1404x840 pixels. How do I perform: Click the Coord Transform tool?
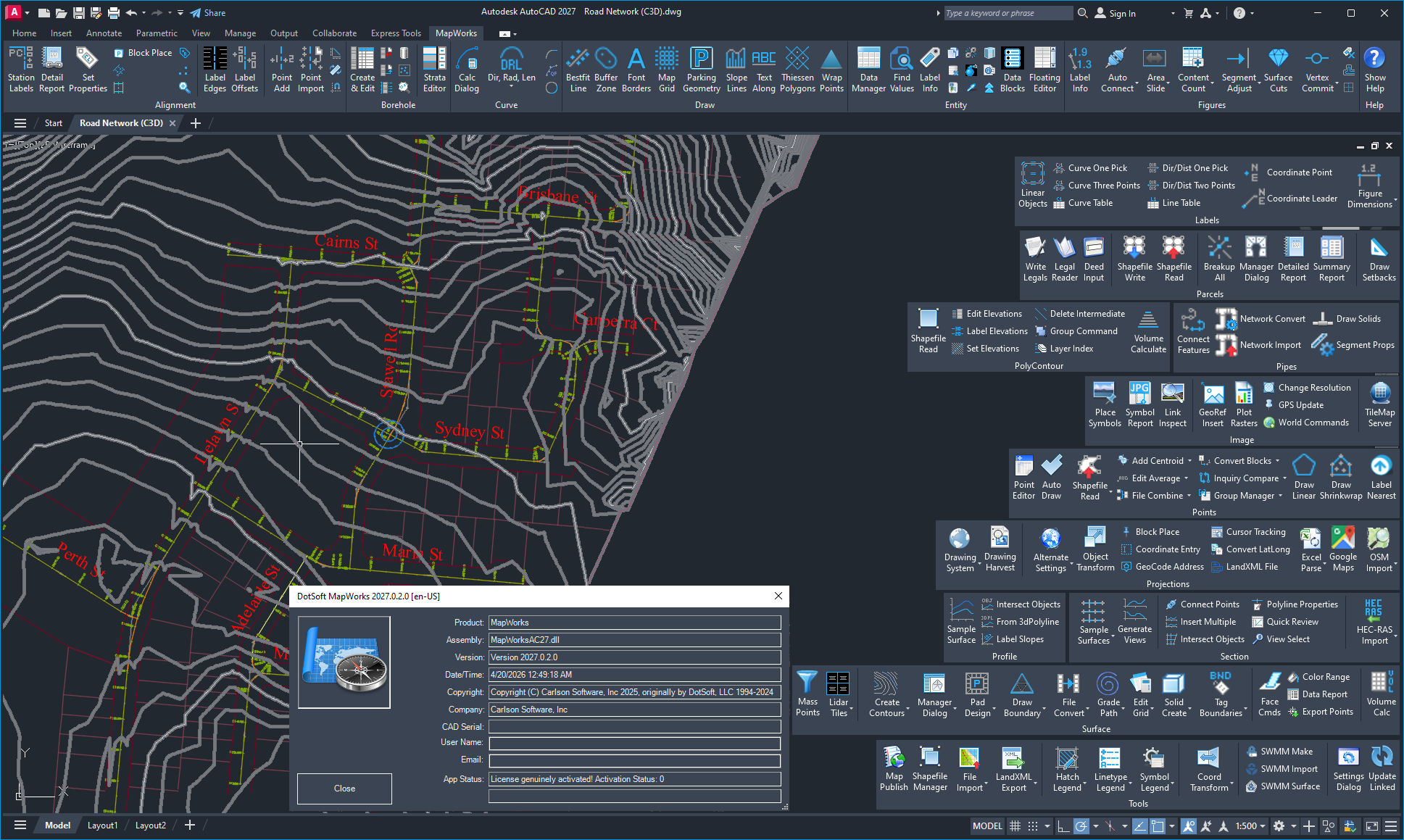(x=1209, y=768)
